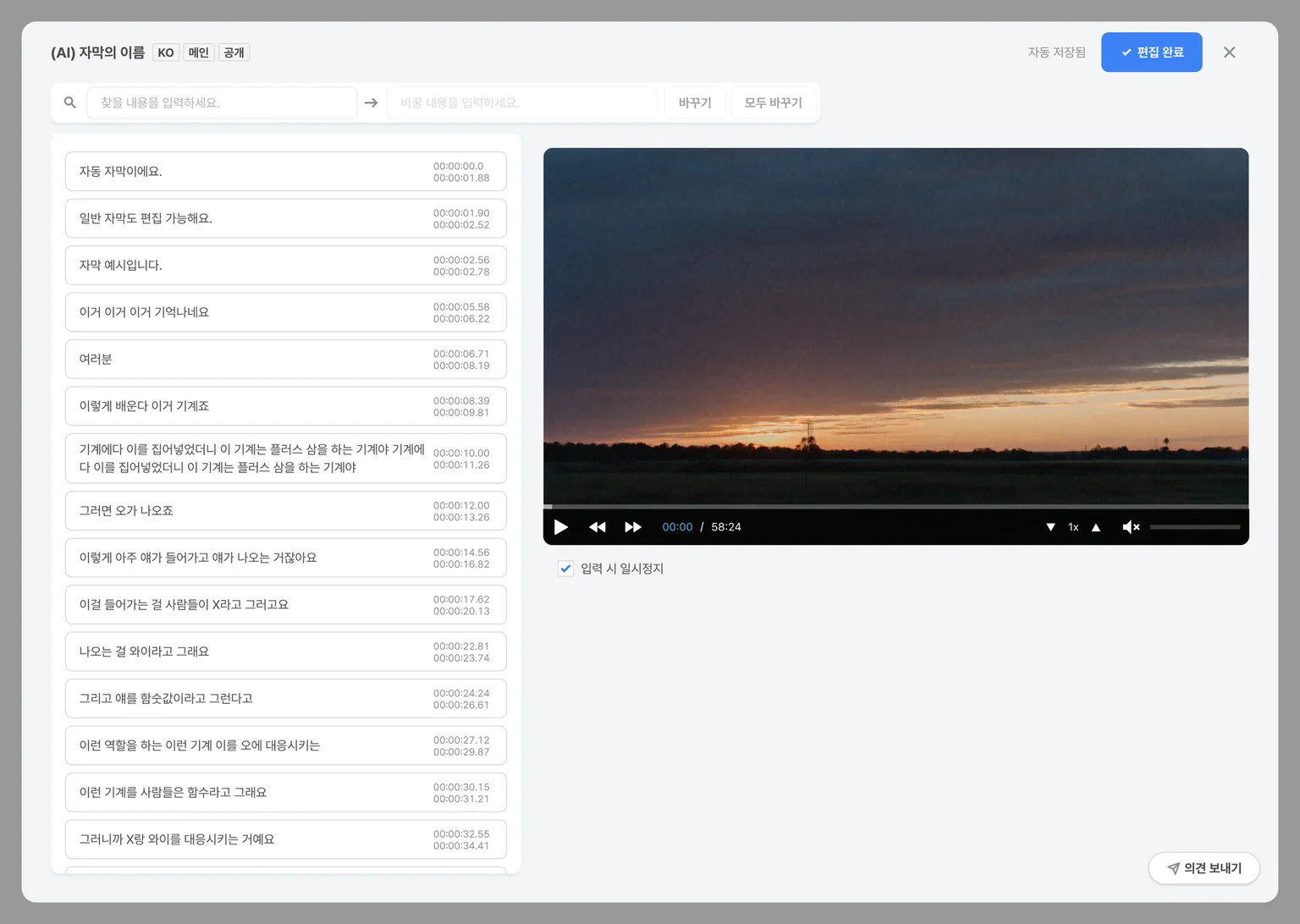
Task: Click the 메인 tag
Action: click(199, 52)
